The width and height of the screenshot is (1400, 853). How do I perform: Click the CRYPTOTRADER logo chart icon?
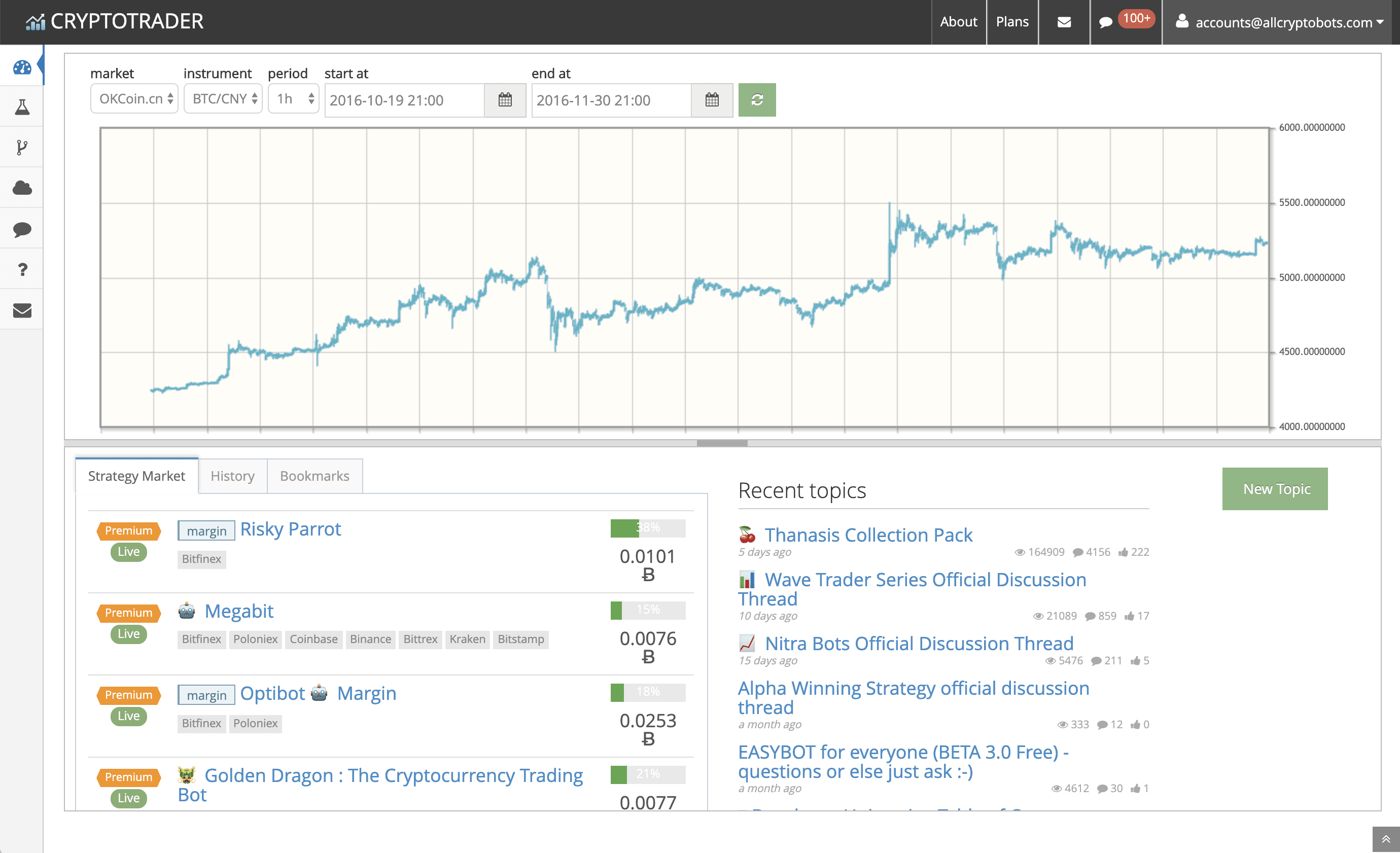pyautogui.click(x=35, y=22)
